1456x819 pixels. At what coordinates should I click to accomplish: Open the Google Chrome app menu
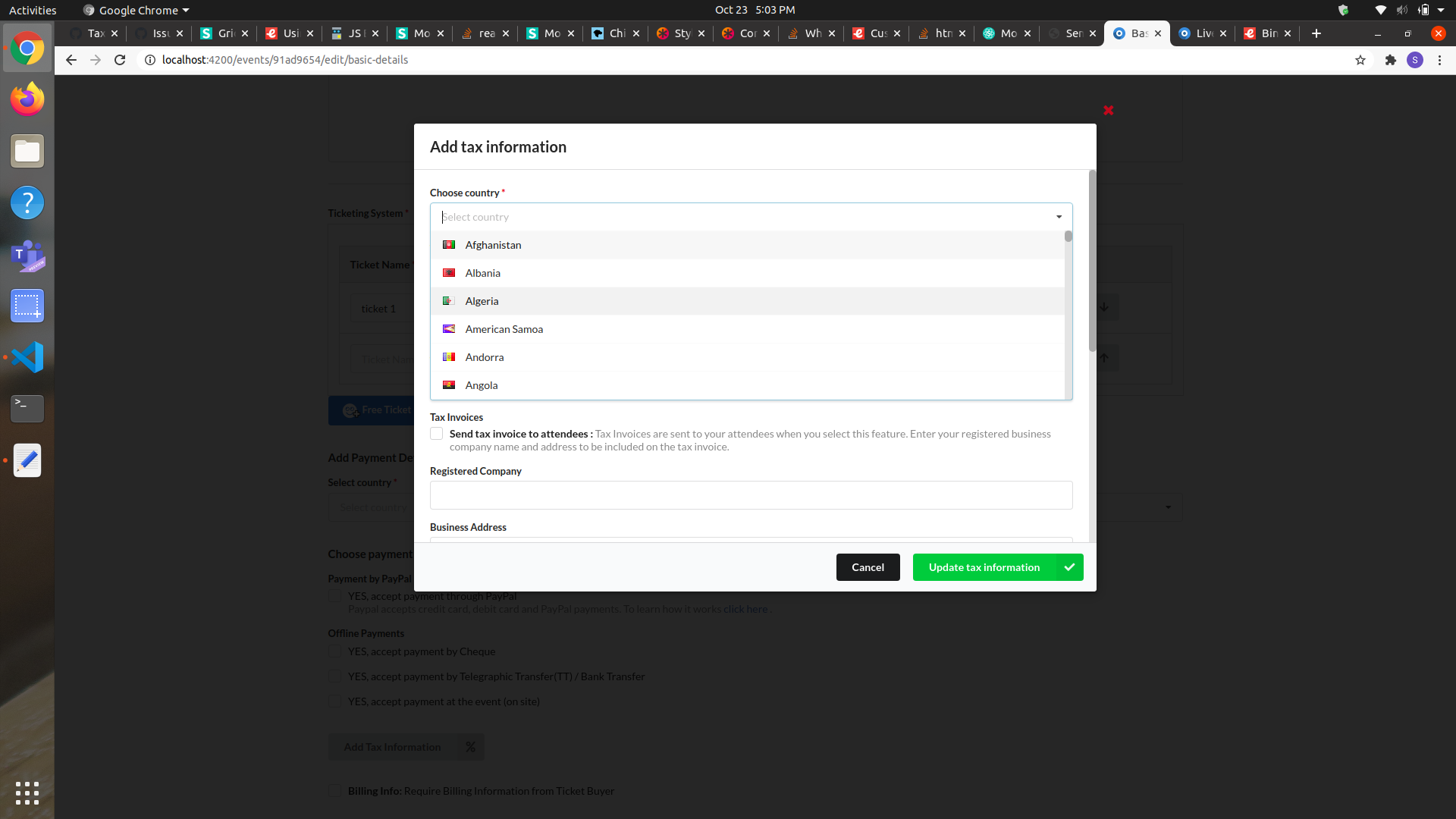pyautogui.click(x=136, y=10)
